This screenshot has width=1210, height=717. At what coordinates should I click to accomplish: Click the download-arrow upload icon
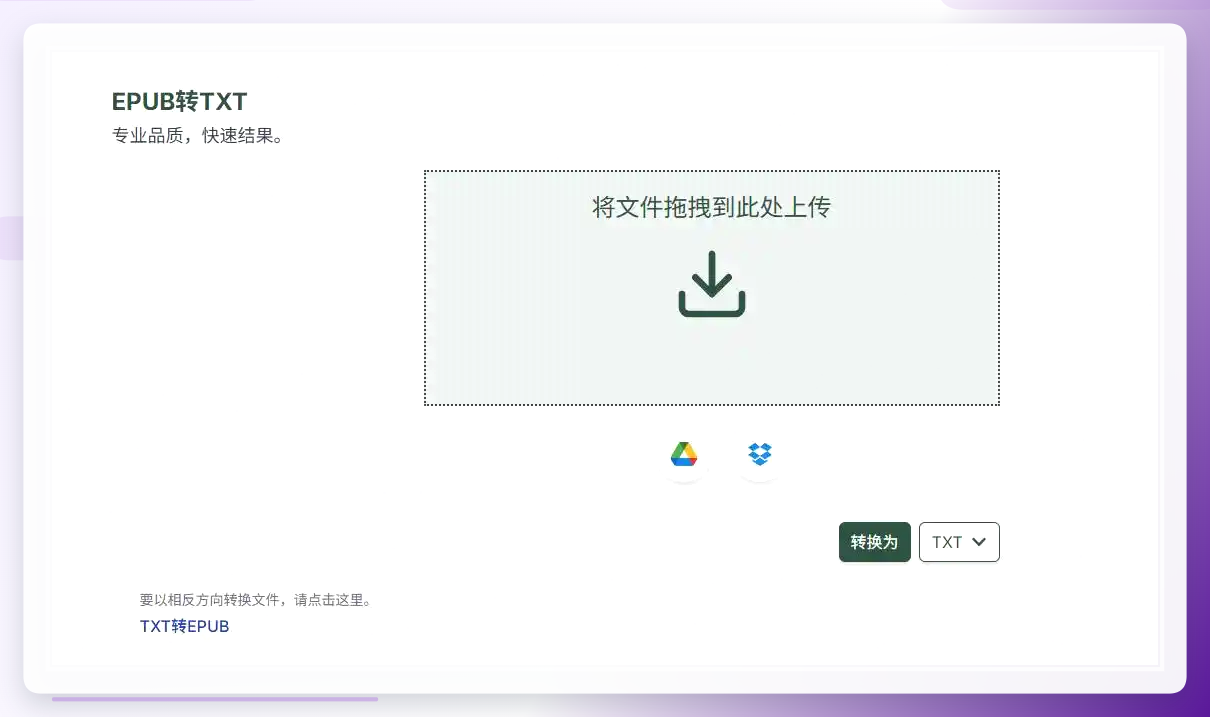[x=712, y=284]
